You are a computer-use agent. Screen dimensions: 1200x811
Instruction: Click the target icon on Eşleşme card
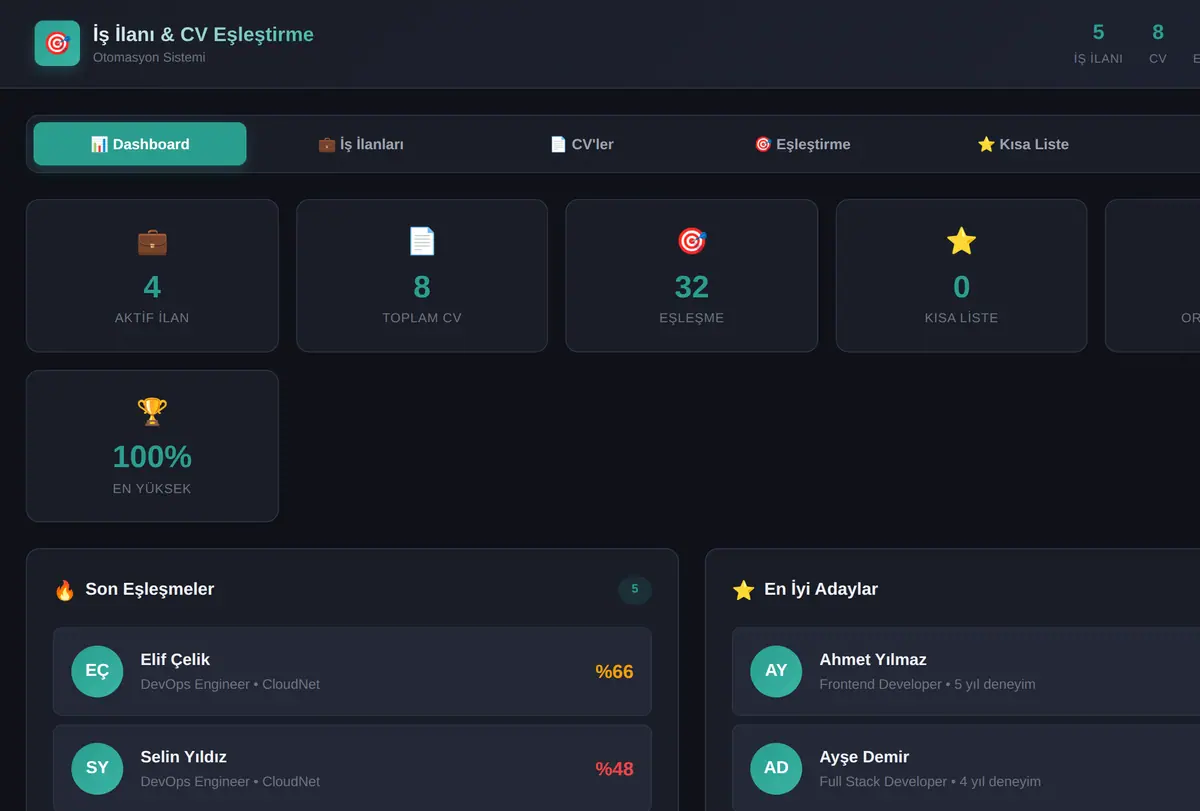point(692,241)
